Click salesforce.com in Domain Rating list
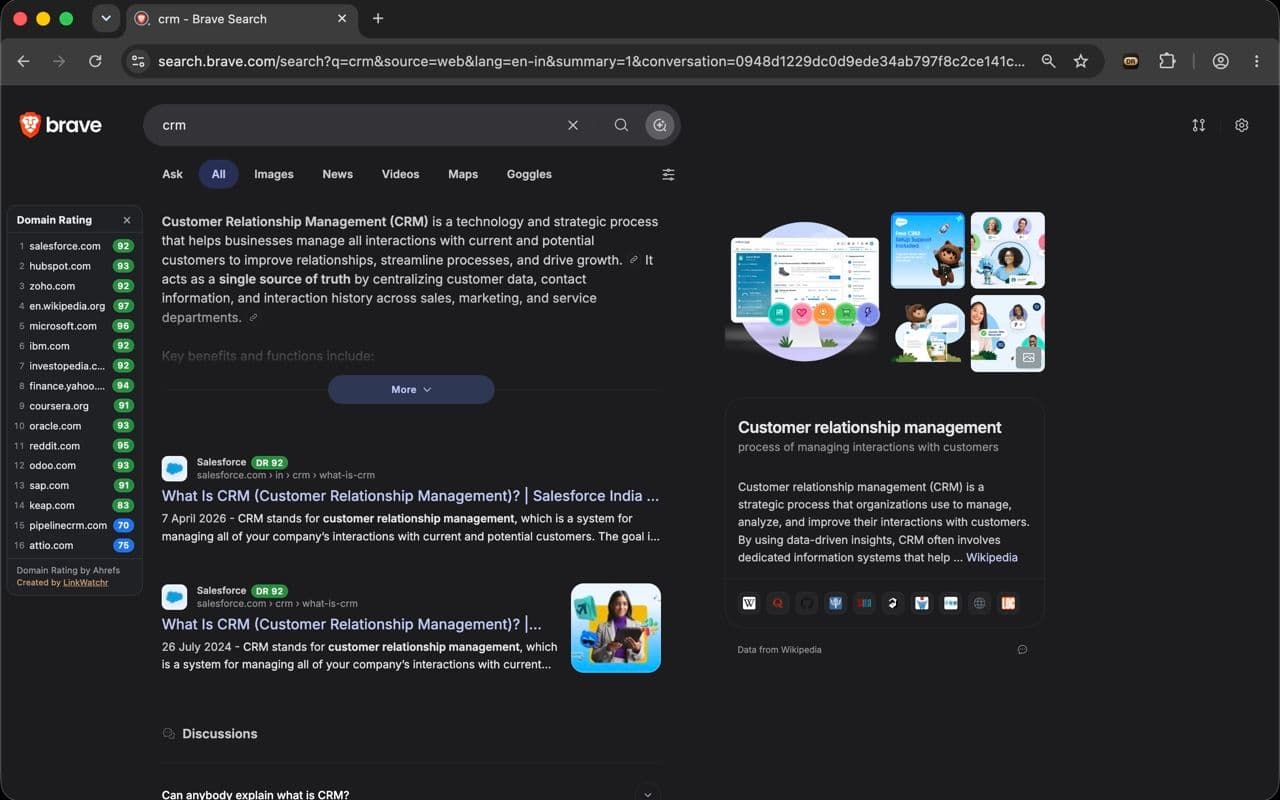The height and width of the screenshot is (800, 1280). tap(65, 246)
